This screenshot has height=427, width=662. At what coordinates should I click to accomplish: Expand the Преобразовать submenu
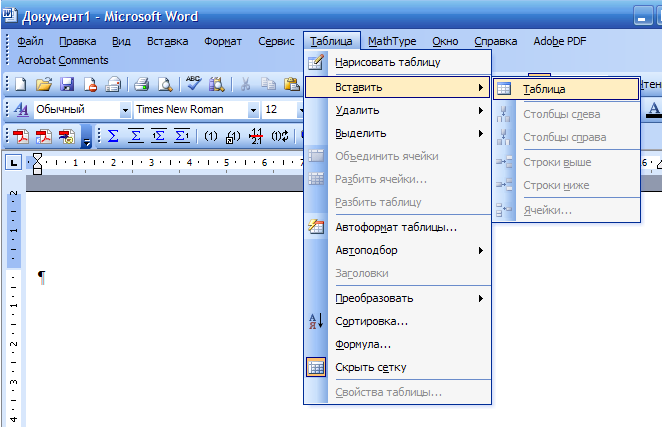(x=397, y=299)
